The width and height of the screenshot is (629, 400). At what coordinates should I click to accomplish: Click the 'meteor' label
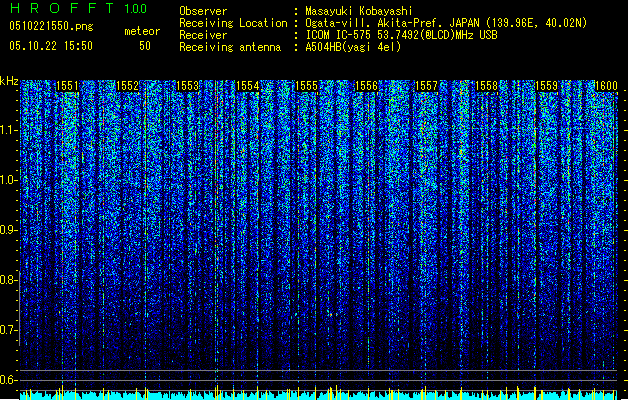(x=142, y=31)
